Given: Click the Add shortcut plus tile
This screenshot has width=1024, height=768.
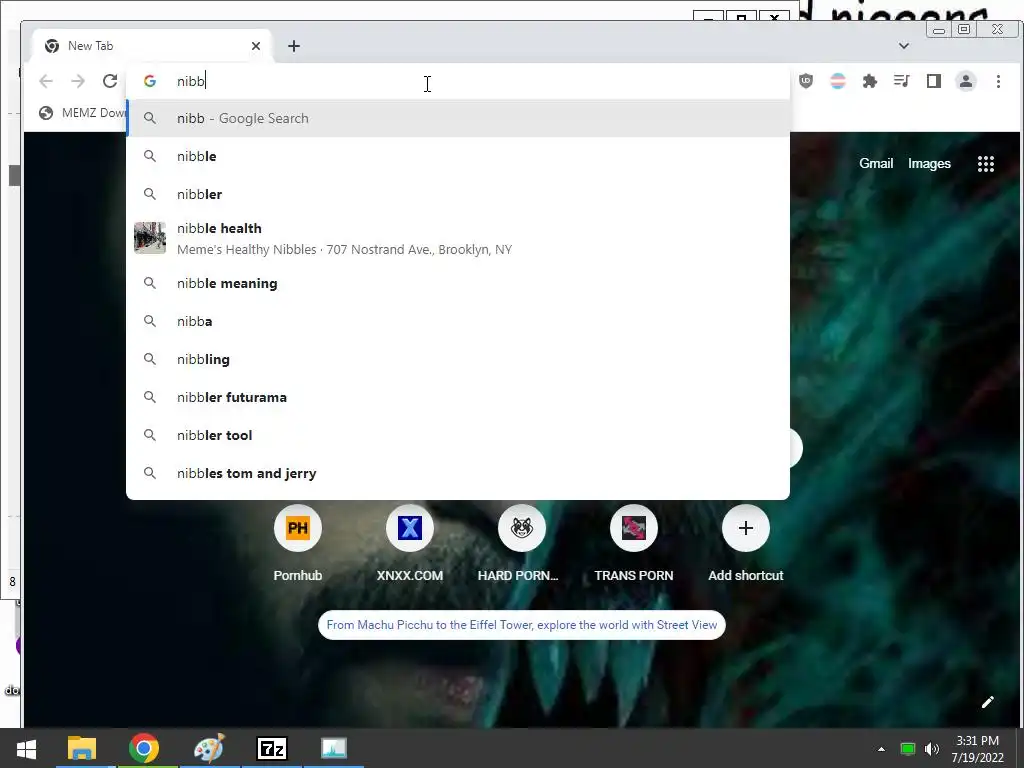Looking at the screenshot, I should 745,528.
